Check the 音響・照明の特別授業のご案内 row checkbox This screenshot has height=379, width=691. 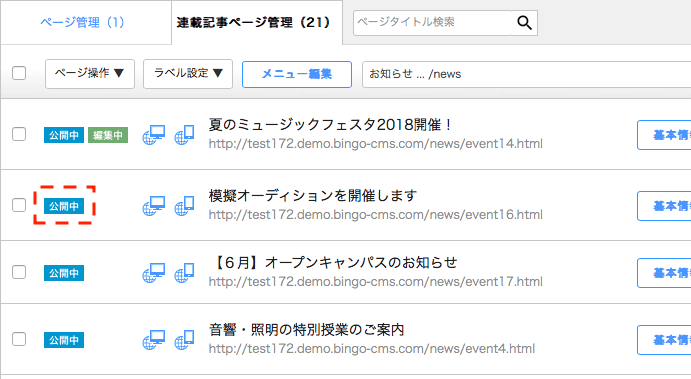[19, 339]
